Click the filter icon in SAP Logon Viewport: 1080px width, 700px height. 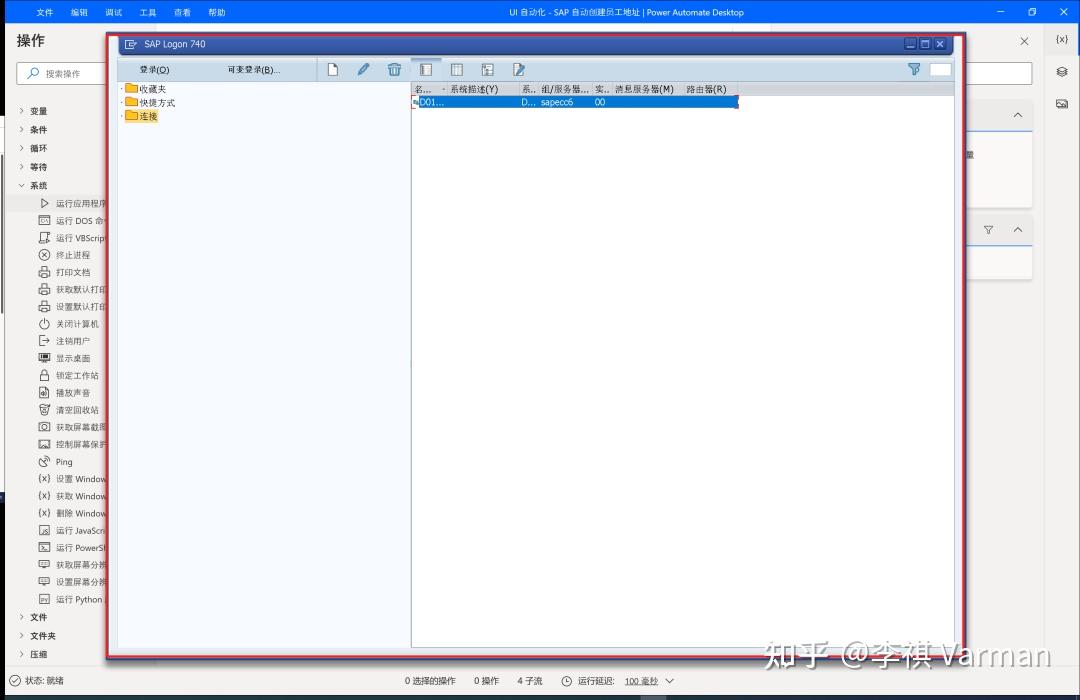tap(913, 69)
